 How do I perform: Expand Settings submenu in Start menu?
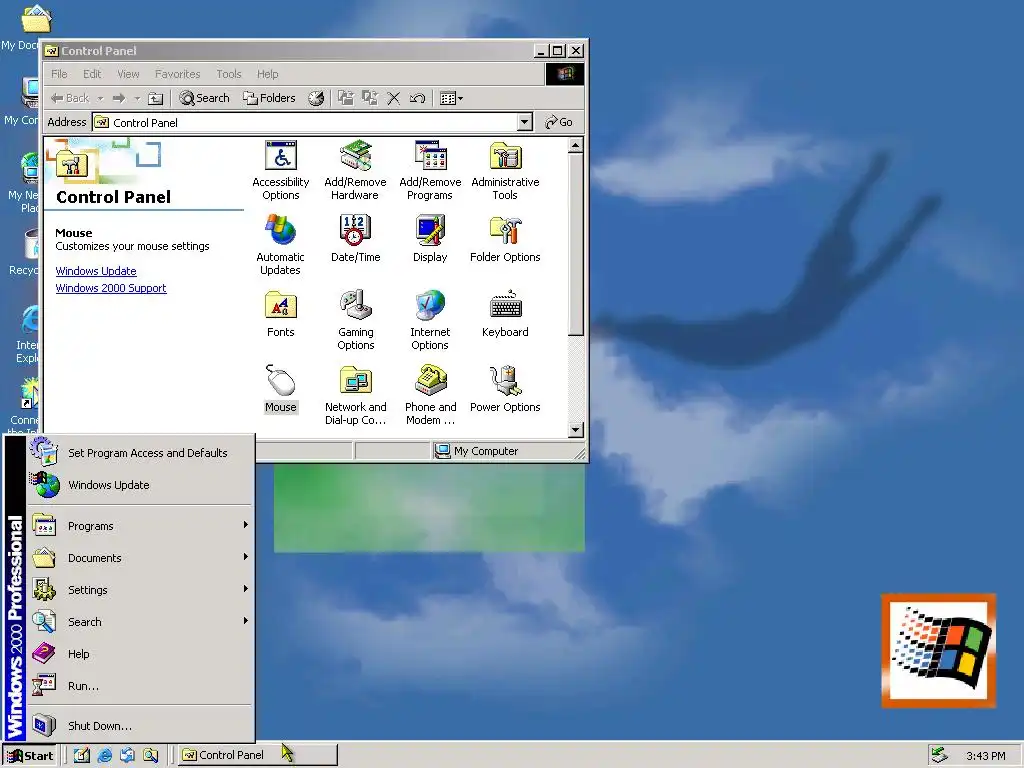[140, 590]
